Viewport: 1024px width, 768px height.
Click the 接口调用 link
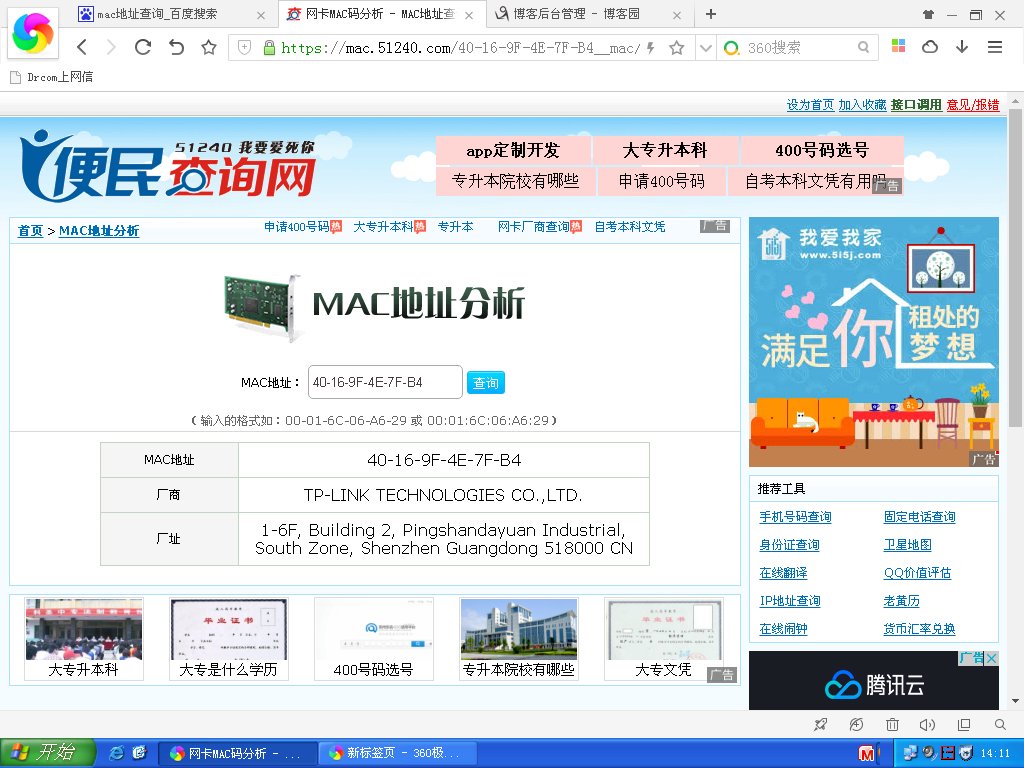click(x=916, y=104)
